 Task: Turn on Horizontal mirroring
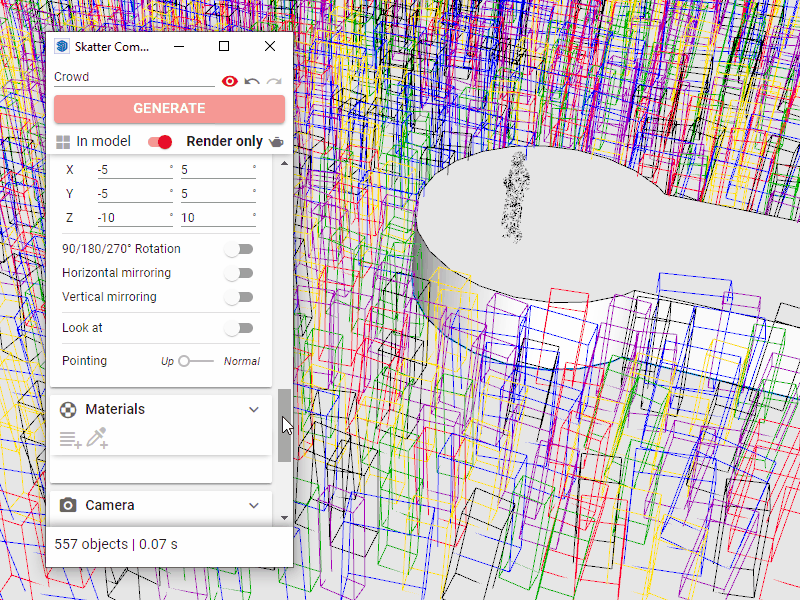pos(239,273)
